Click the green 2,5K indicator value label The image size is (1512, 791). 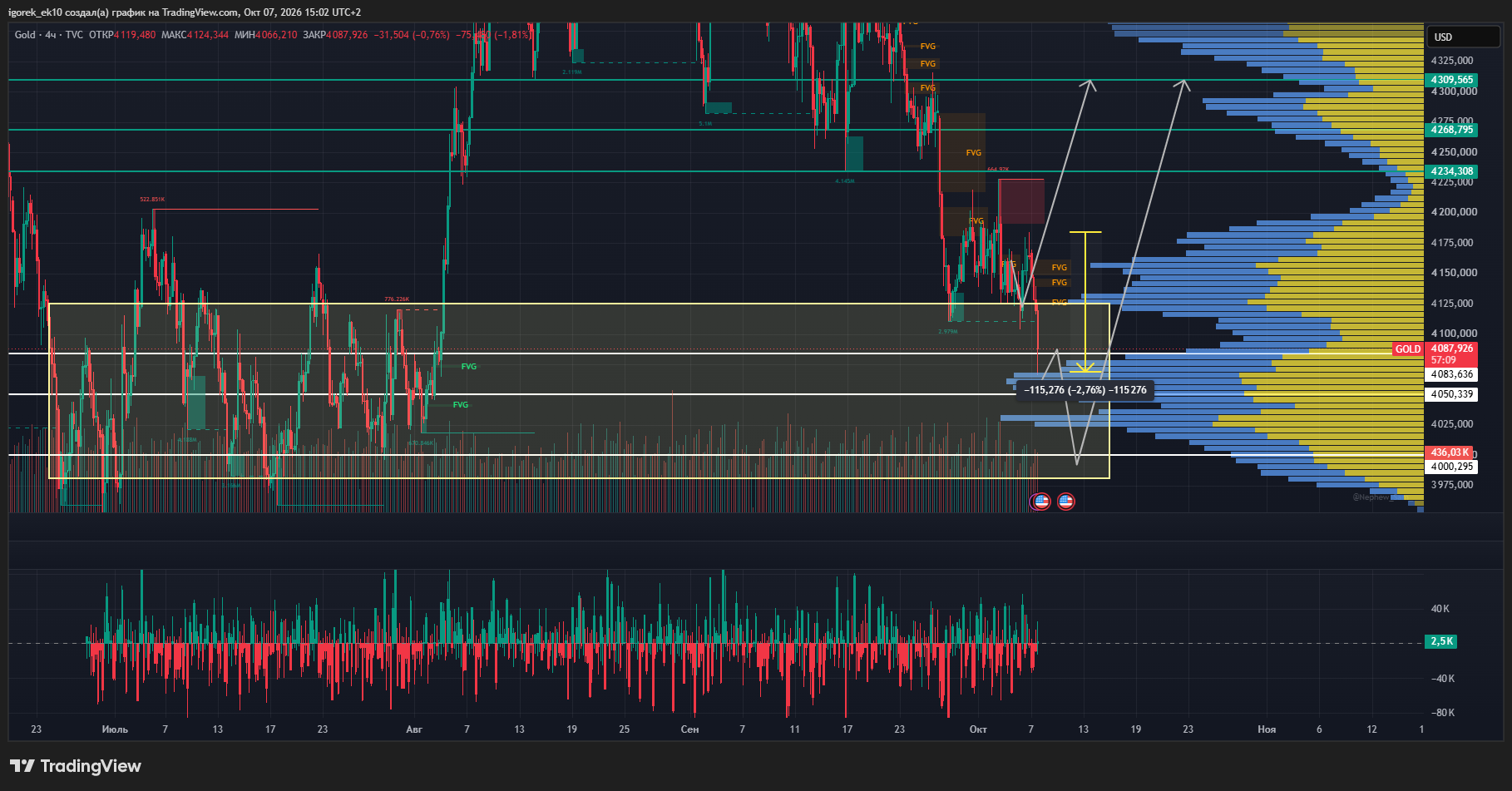coord(1441,641)
